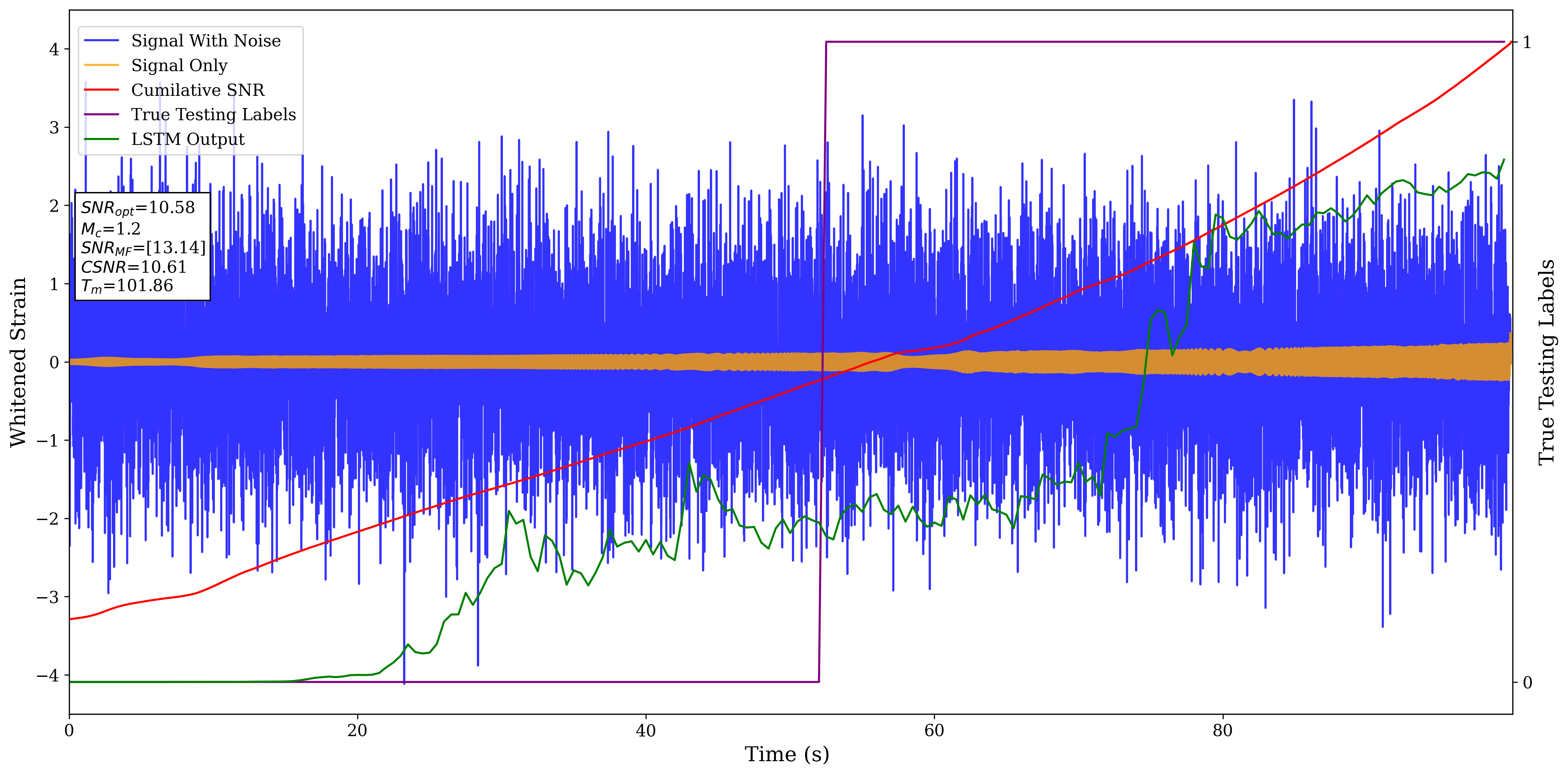Click the red Cumilative SNR legend line
The width and height of the screenshot is (1568, 775).
click(x=101, y=90)
